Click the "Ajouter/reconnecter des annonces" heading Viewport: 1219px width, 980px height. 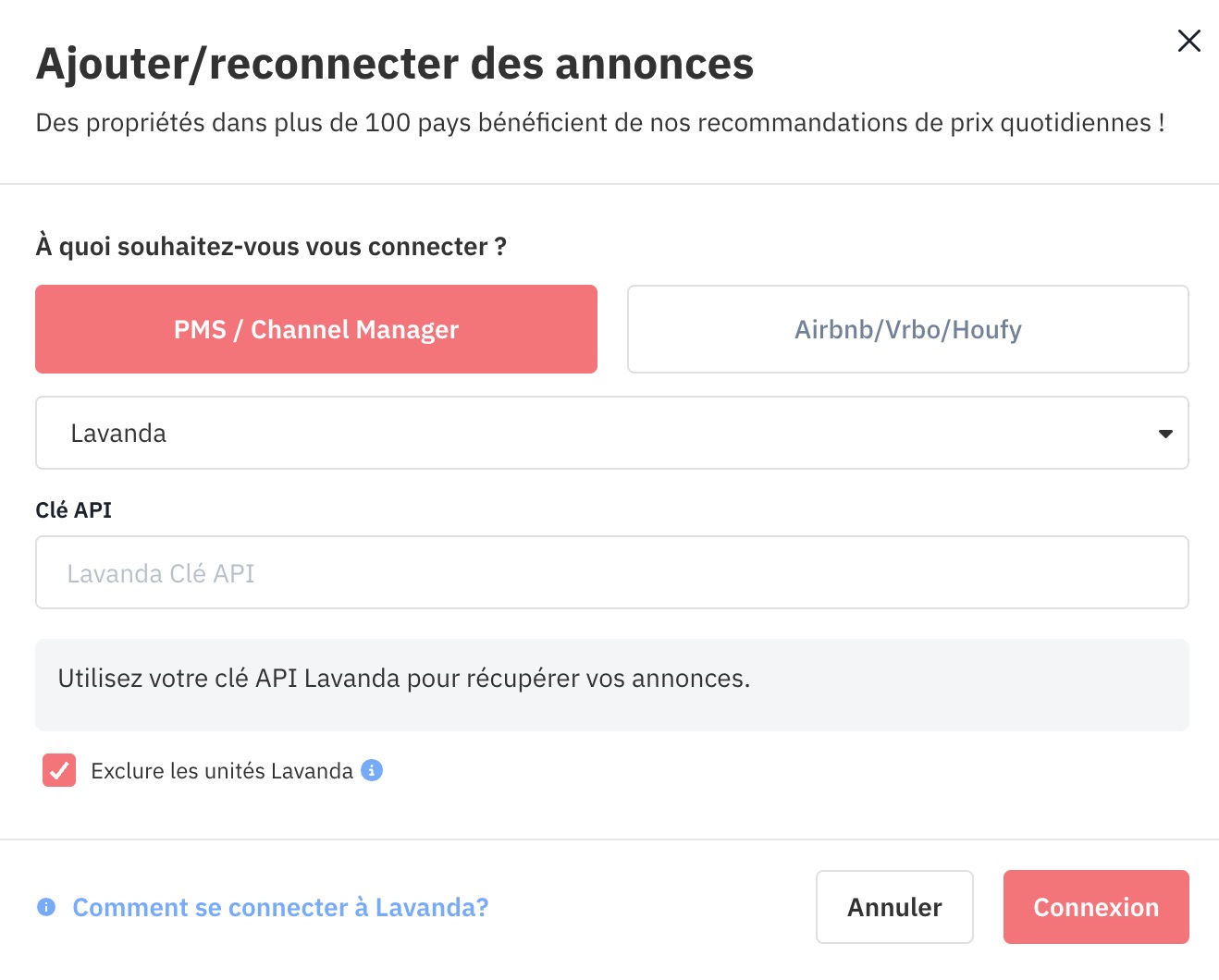pos(395,64)
